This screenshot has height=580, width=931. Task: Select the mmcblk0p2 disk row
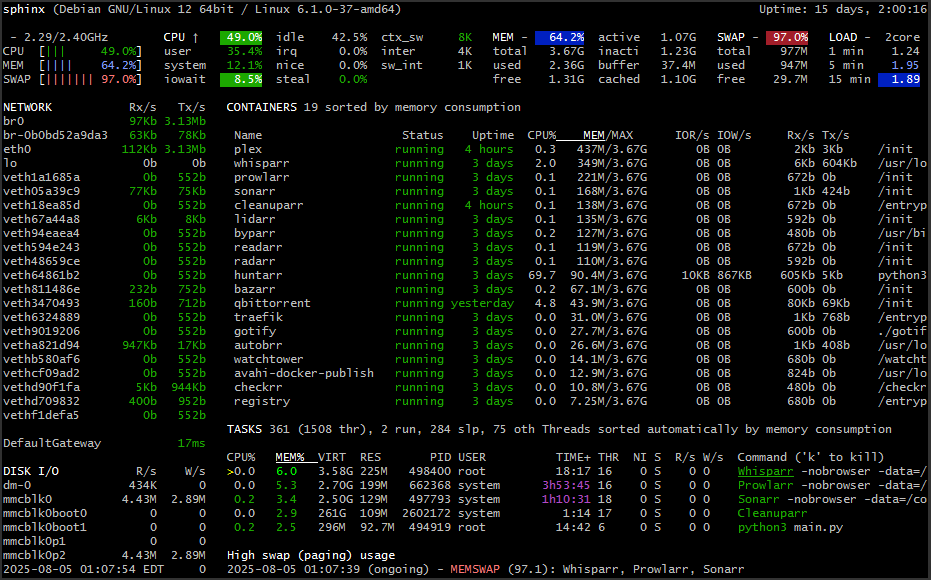tap(104, 555)
